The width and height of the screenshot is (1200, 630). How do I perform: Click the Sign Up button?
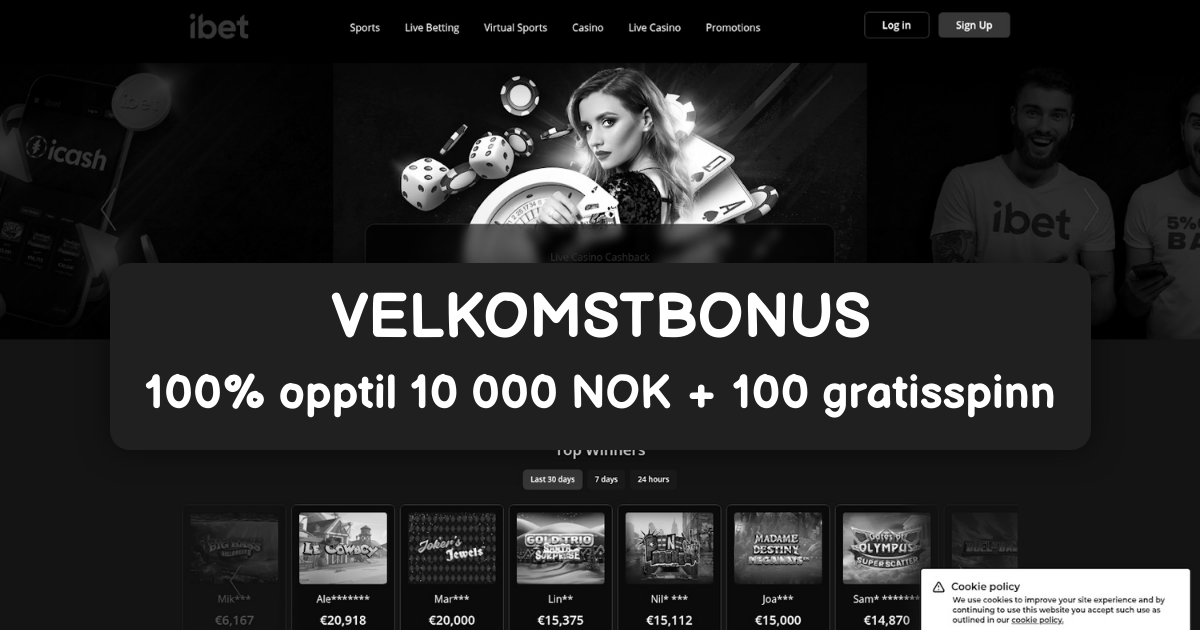974,25
